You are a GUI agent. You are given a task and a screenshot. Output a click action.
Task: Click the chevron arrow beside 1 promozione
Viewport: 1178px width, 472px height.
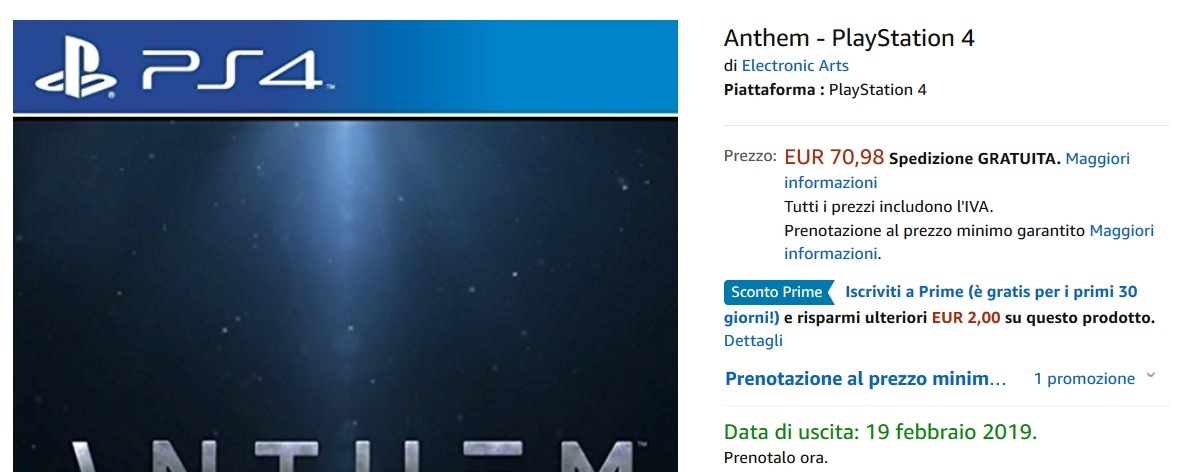[1150, 376]
